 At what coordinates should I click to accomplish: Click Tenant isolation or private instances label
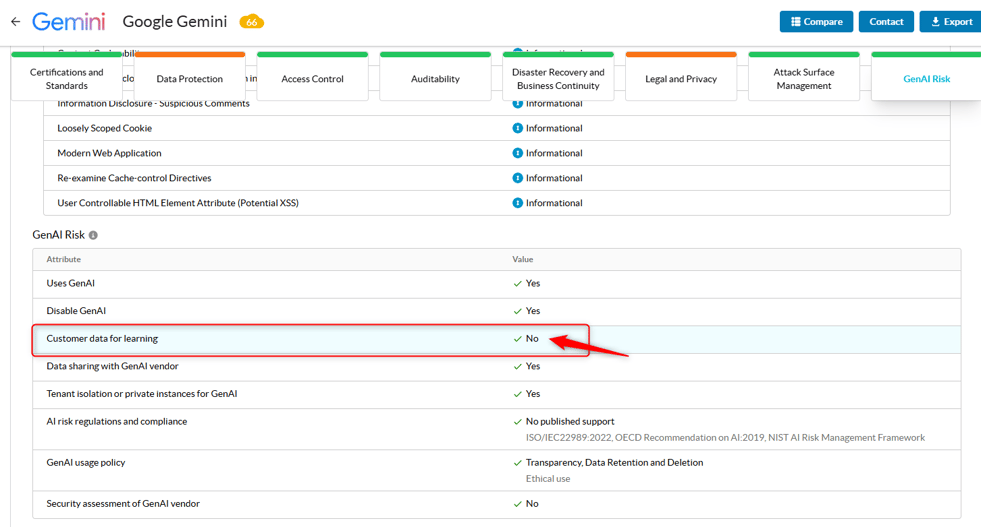[x=142, y=394]
